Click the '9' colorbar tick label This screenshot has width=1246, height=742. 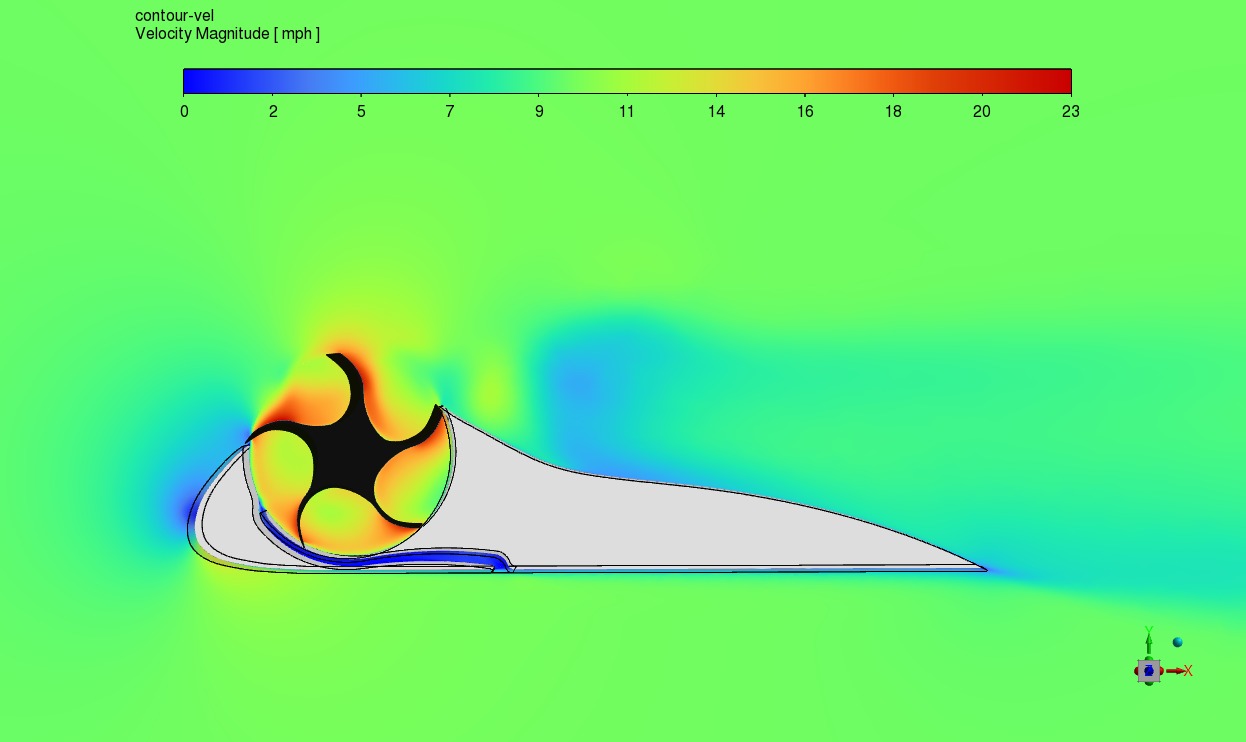click(x=539, y=111)
